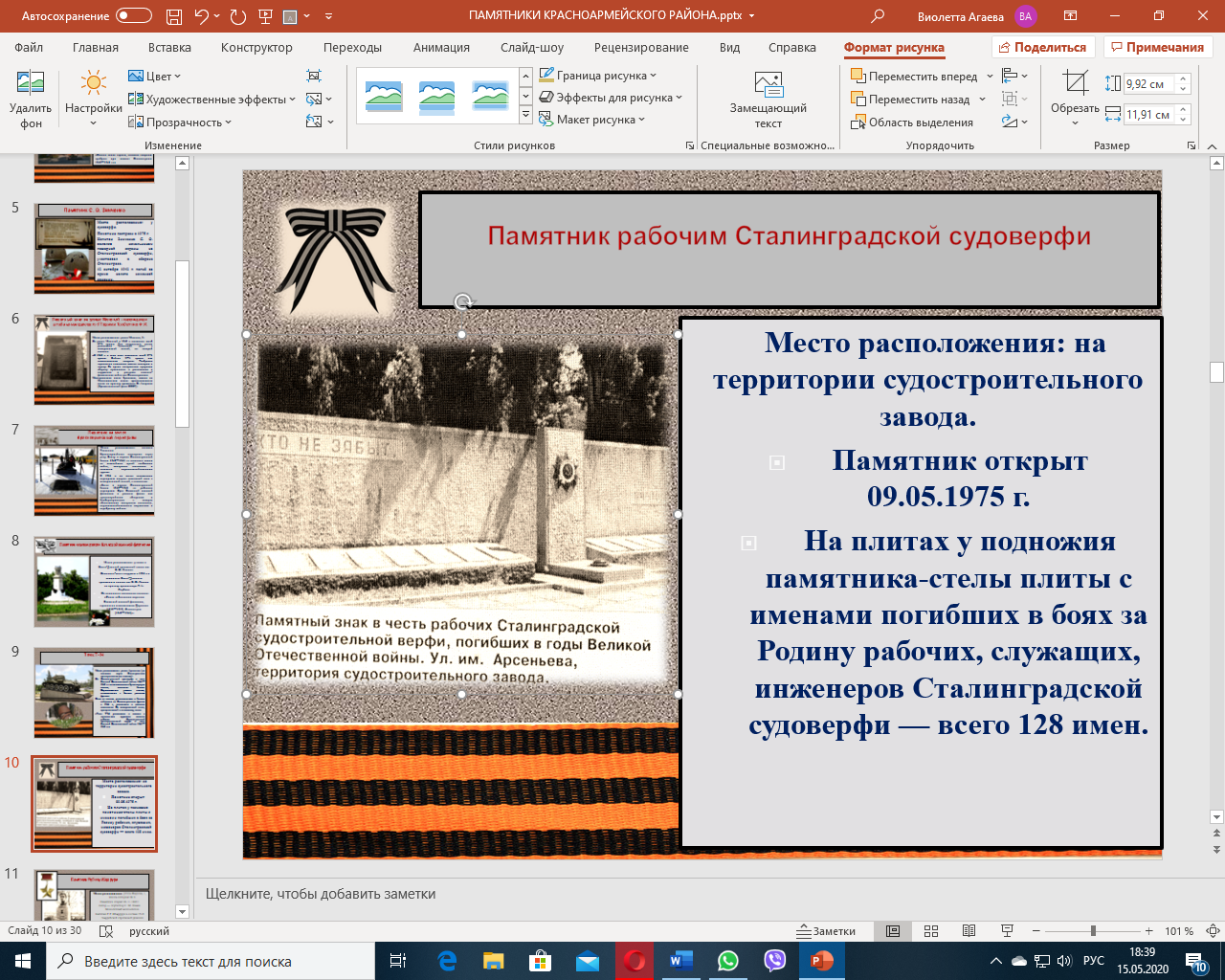Click the Alt Text (Замещающий текст) icon

(x=768, y=86)
